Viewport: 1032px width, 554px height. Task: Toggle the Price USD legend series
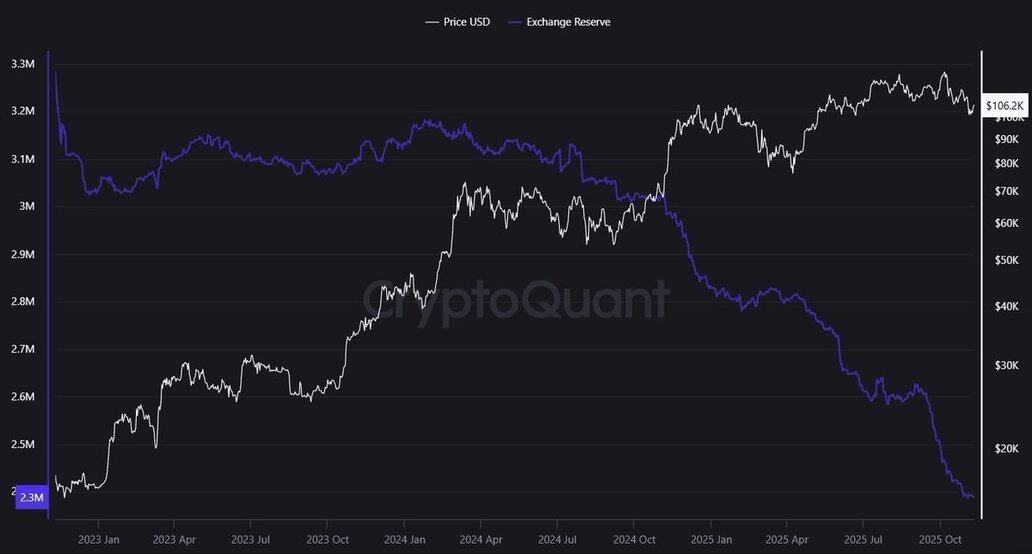pyautogui.click(x=466, y=21)
